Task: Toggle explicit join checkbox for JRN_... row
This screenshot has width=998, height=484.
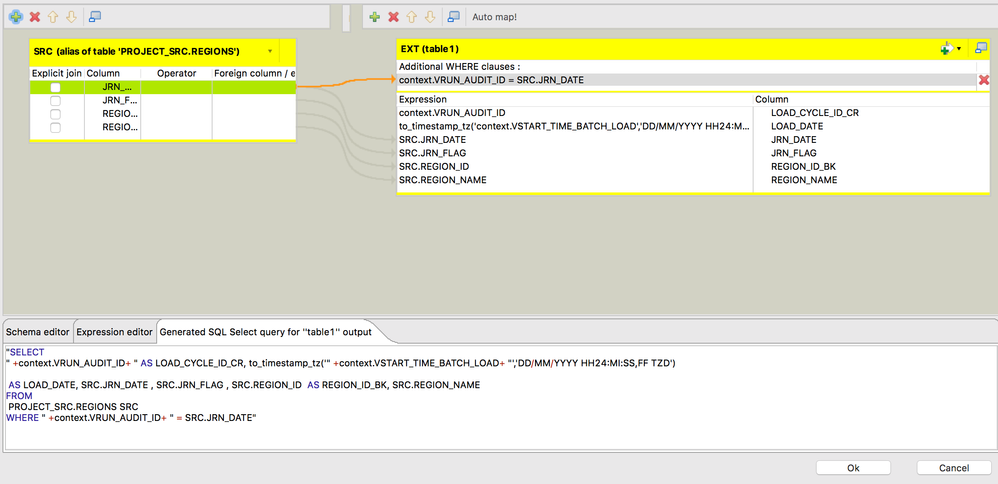Action: (56, 87)
